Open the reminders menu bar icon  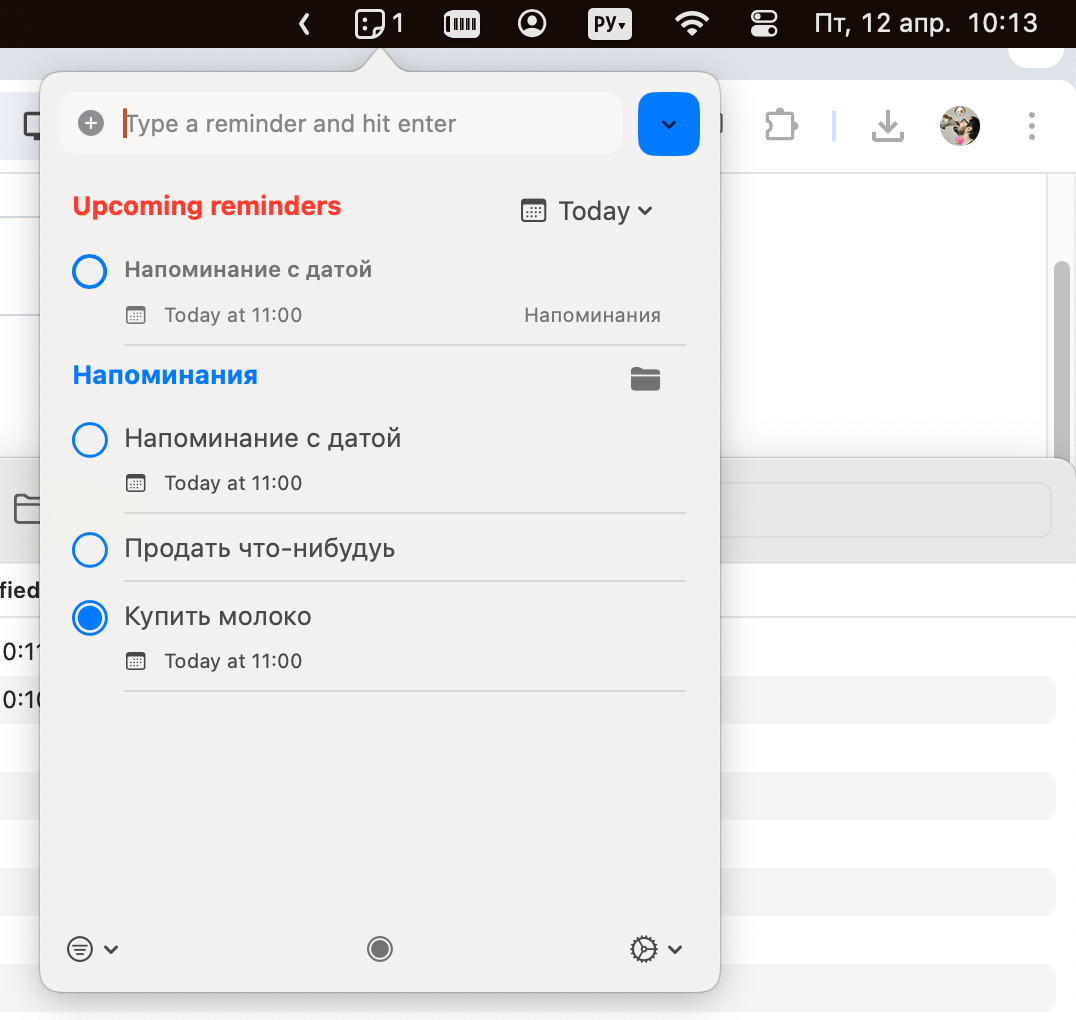(379, 24)
